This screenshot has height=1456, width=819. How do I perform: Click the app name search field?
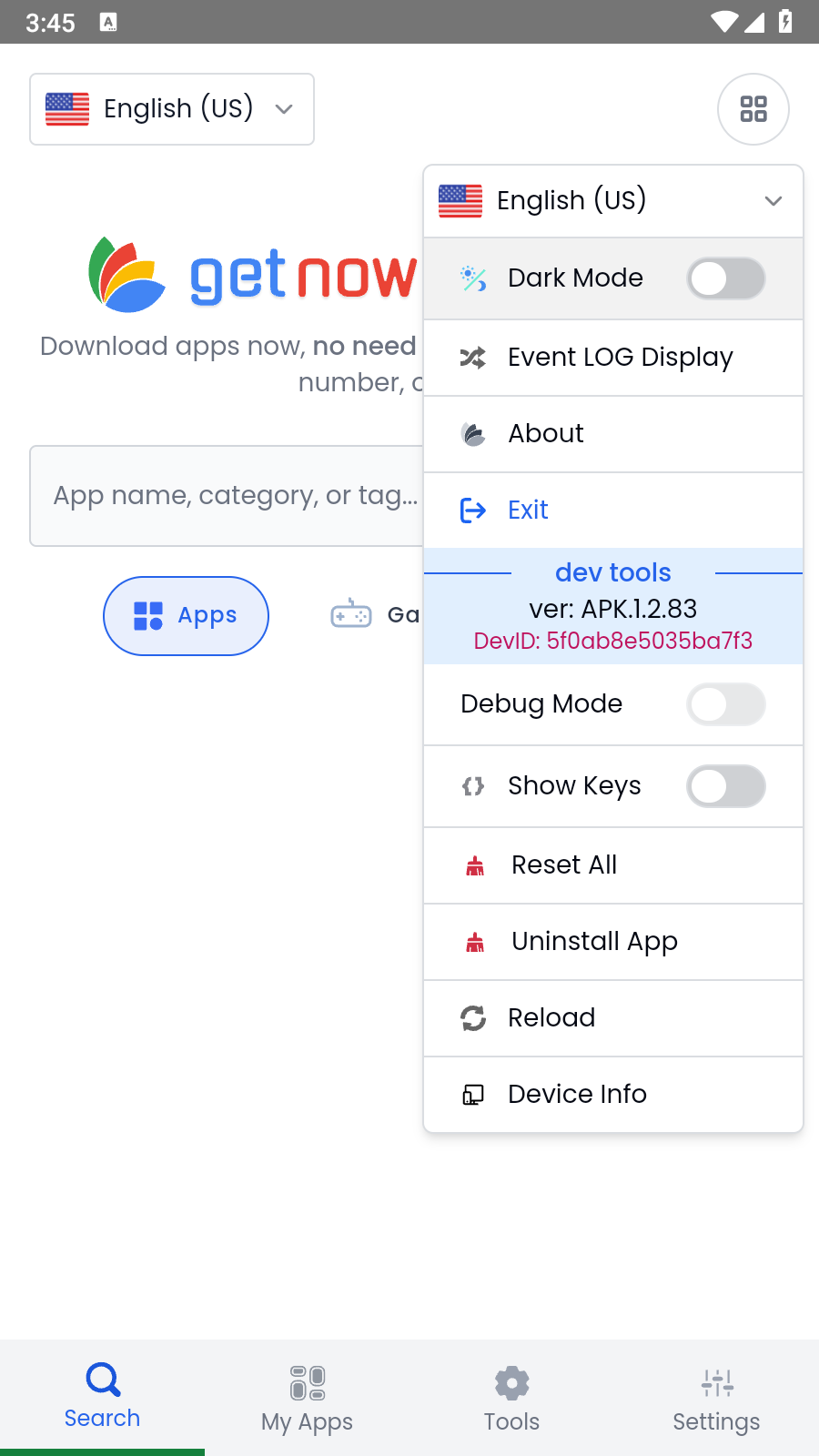[x=227, y=496]
